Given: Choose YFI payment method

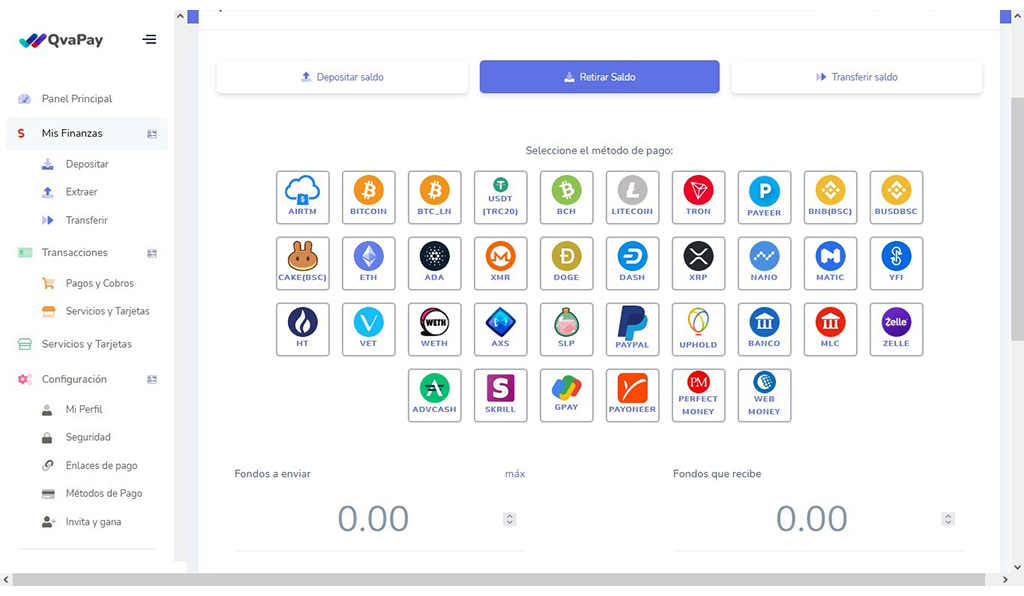Looking at the screenshot, I should [x=896, y=263].
